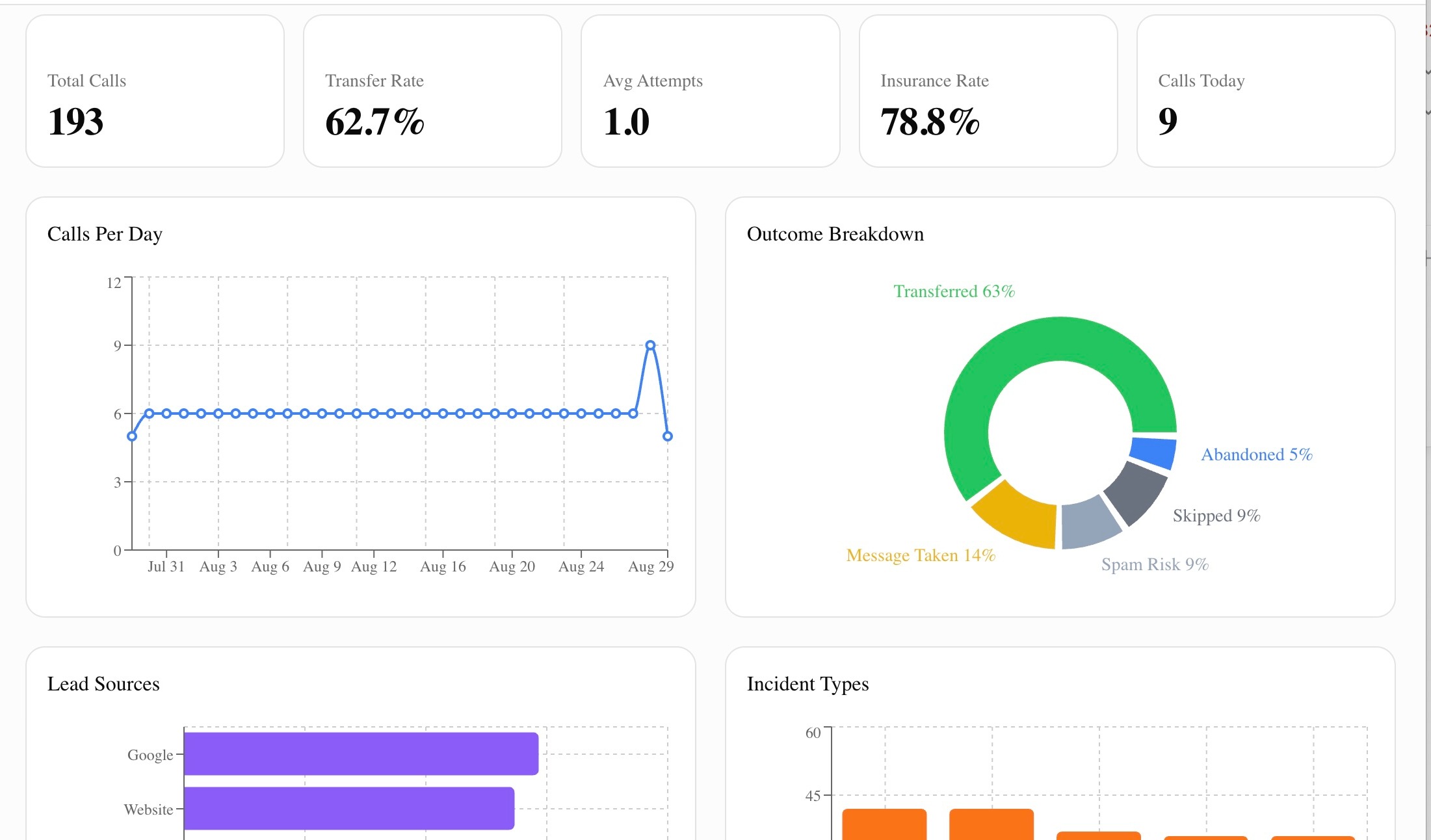
Task: Select the blue Abandoned donut segment
Action: tap(1153, 453)
